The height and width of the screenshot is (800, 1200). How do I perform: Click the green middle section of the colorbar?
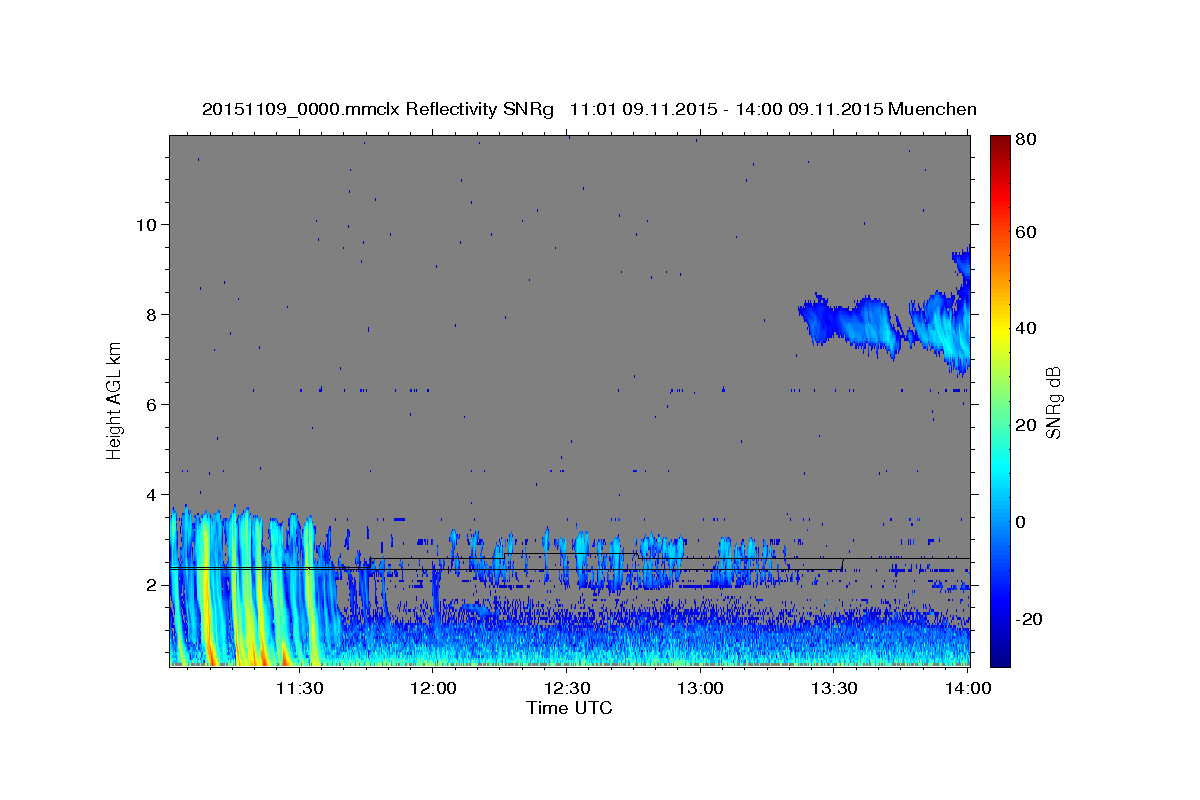(1000, 400)
